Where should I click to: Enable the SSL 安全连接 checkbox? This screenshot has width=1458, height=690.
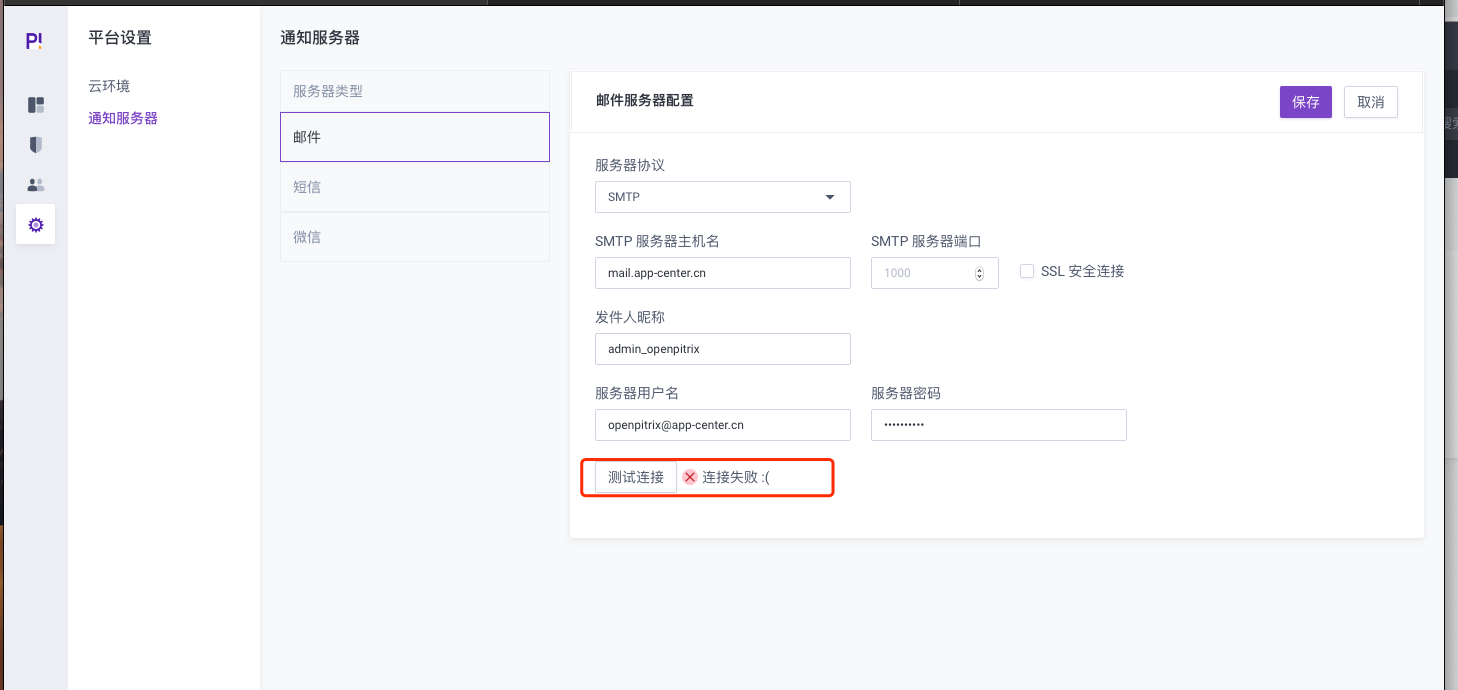click(x=1027, y=271)
